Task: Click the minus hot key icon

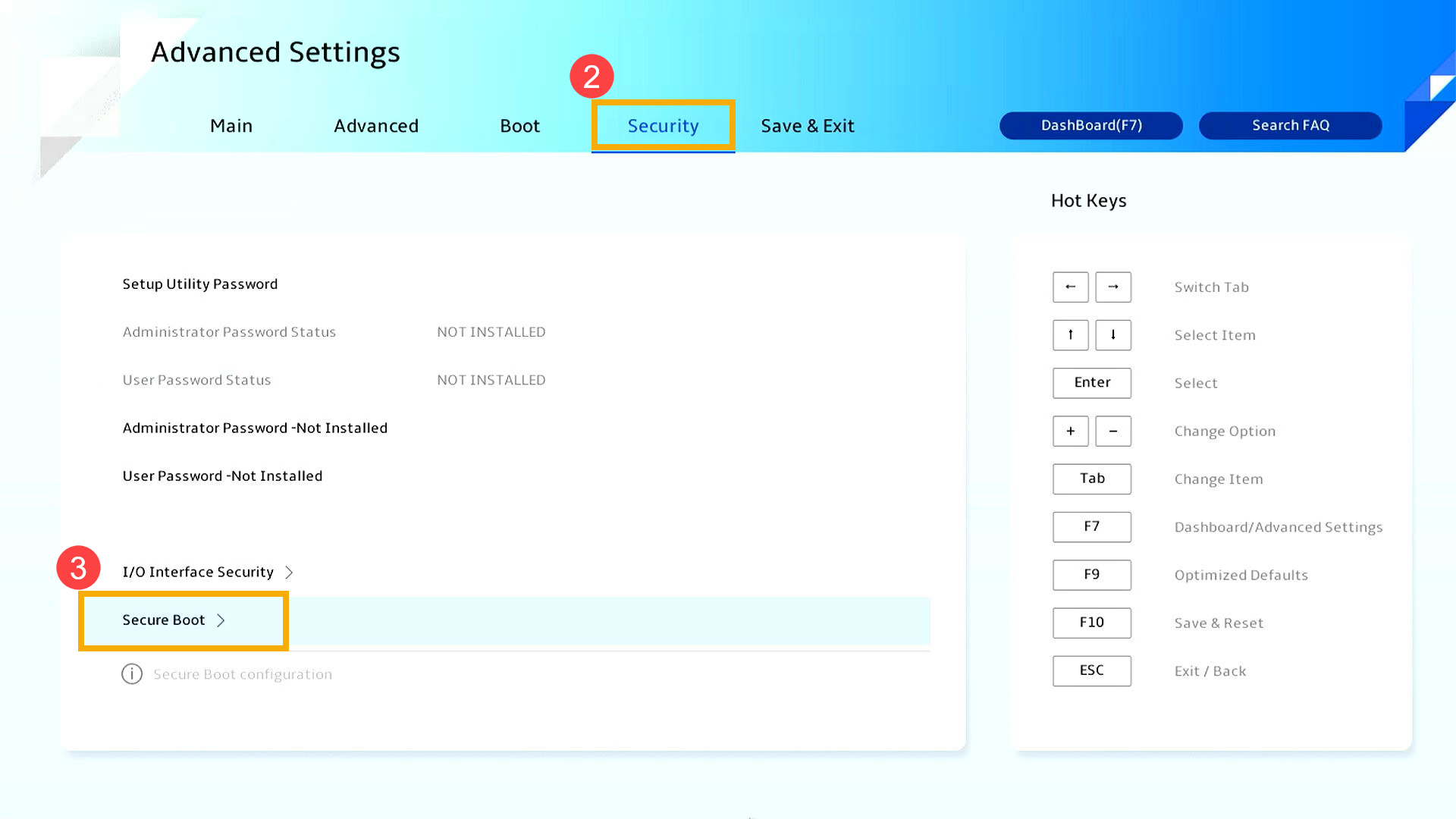Action: tap(1112, 431)
